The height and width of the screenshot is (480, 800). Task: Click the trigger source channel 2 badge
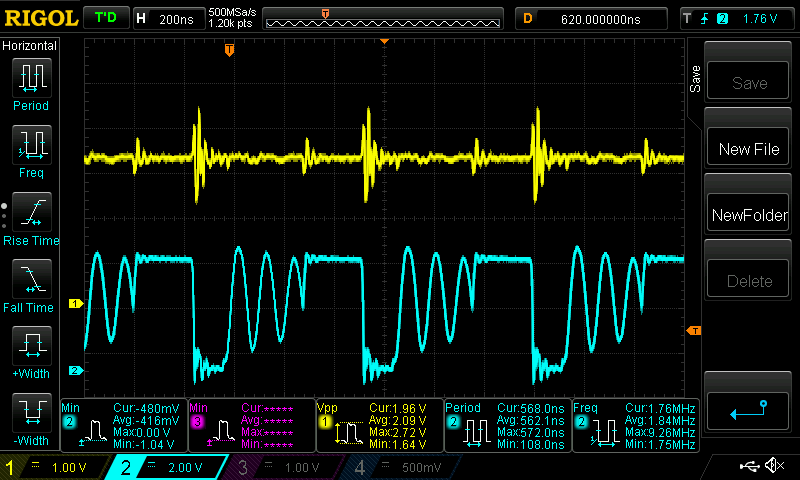[722, 19]
